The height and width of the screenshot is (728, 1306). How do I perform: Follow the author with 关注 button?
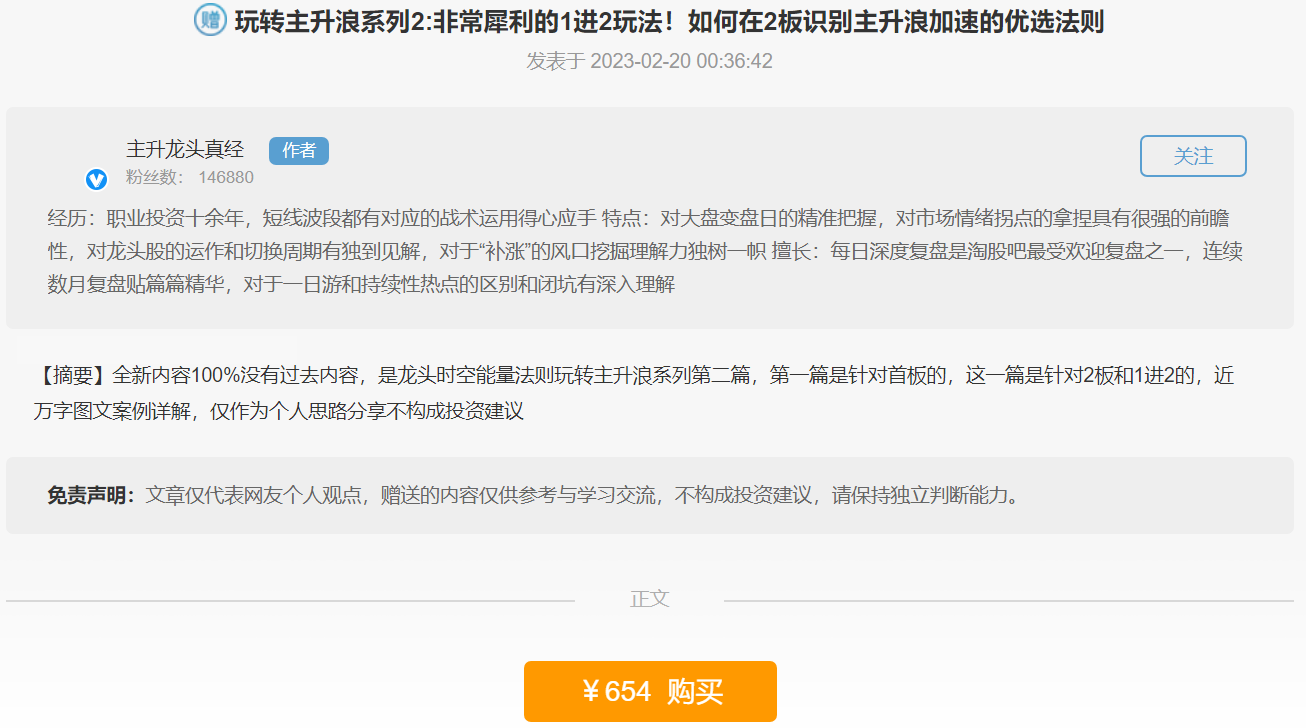(1193, 156)
